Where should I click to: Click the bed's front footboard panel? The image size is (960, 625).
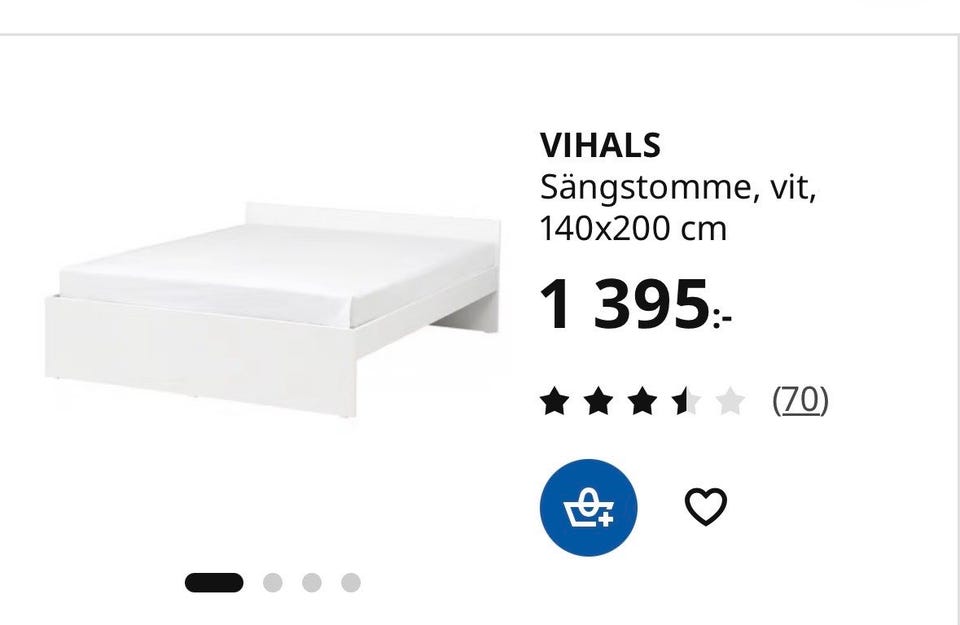click(200, 355)
